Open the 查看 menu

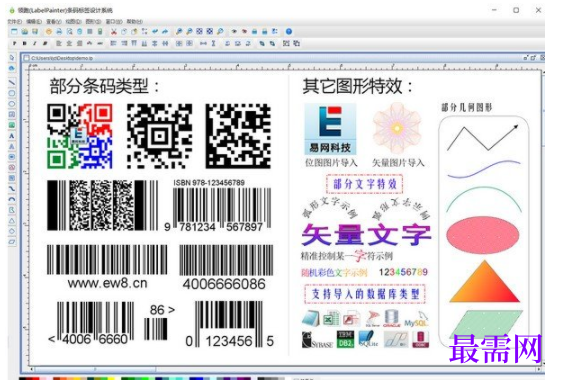click(54, 21)
